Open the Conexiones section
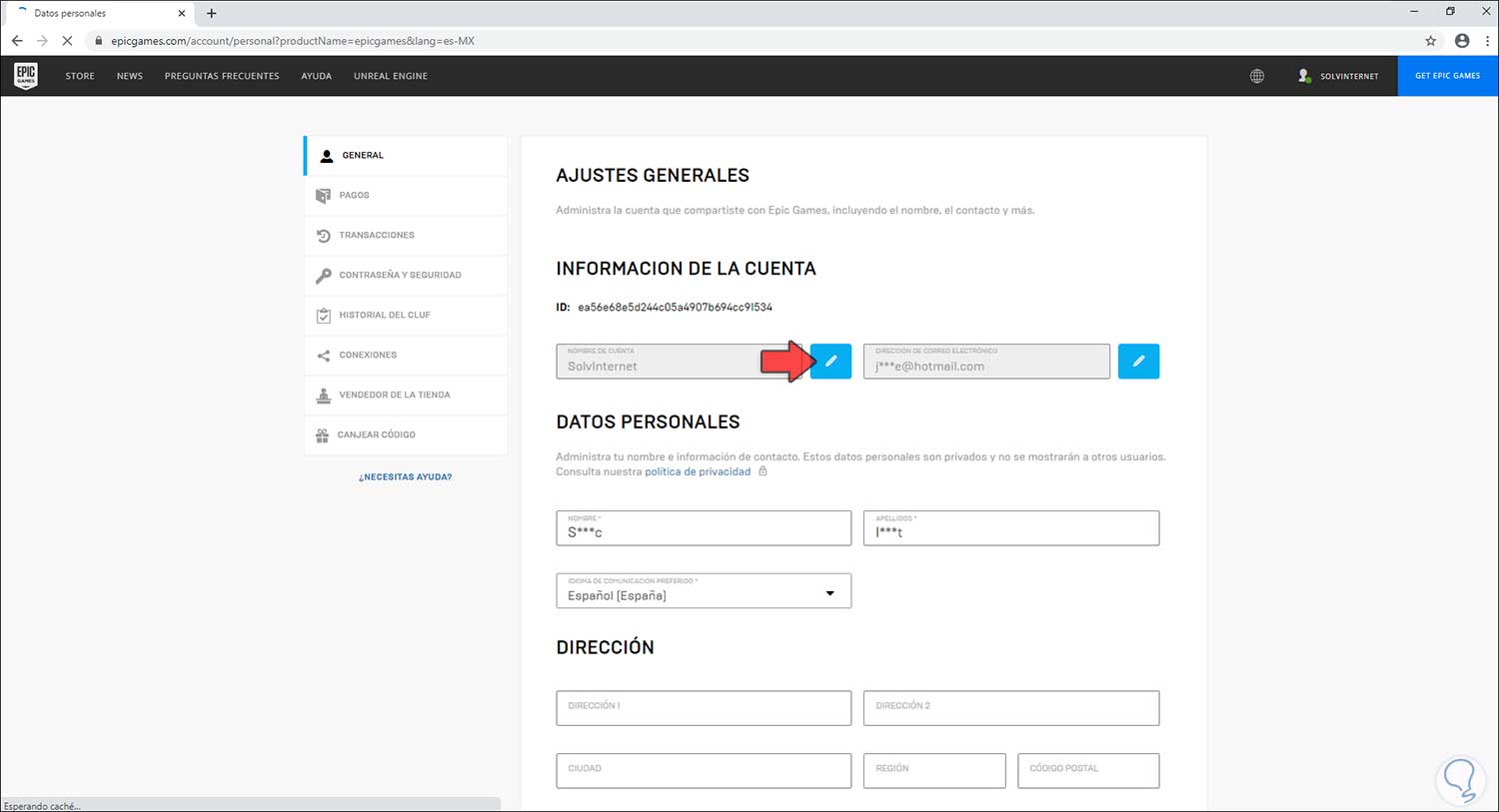 click(x=406, y=356)
